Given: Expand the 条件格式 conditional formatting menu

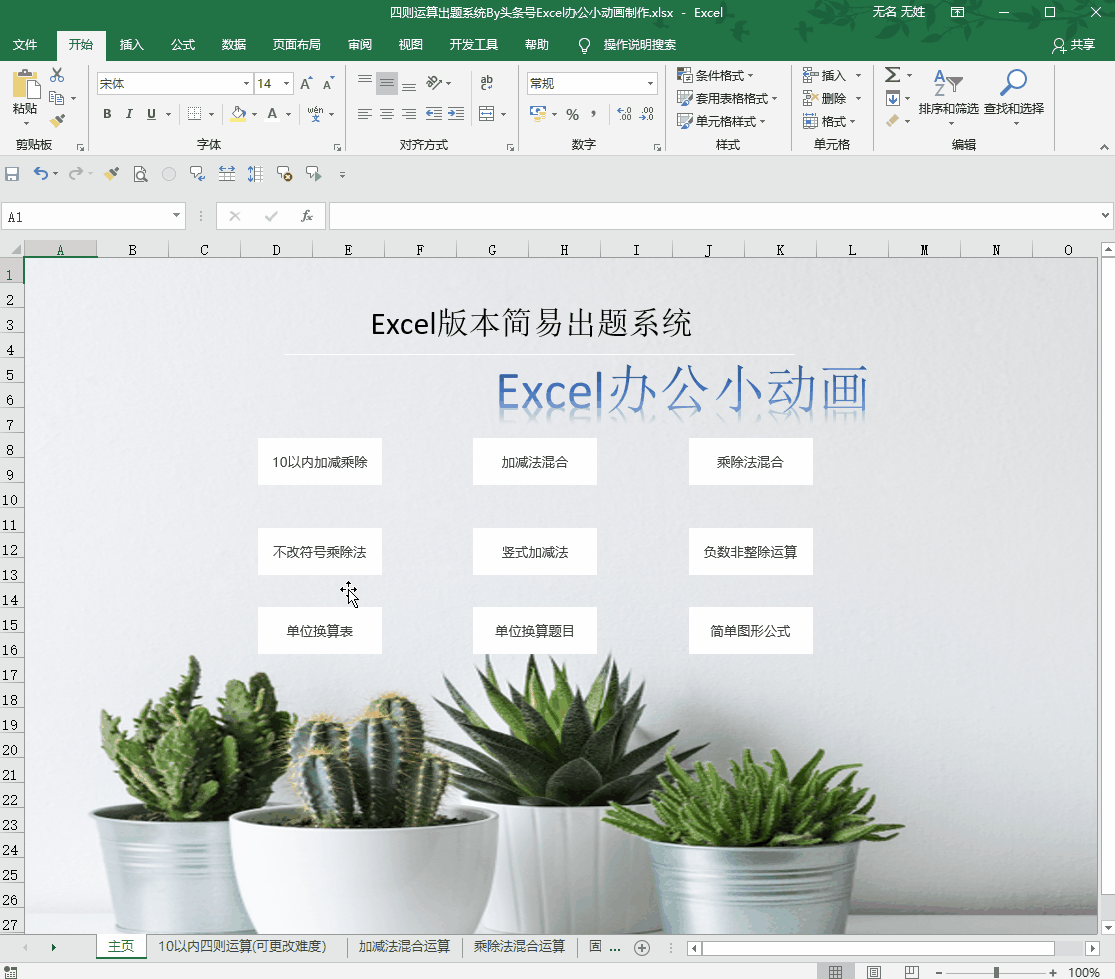Looking at the screenshot, I should click(x=715, y=75).
